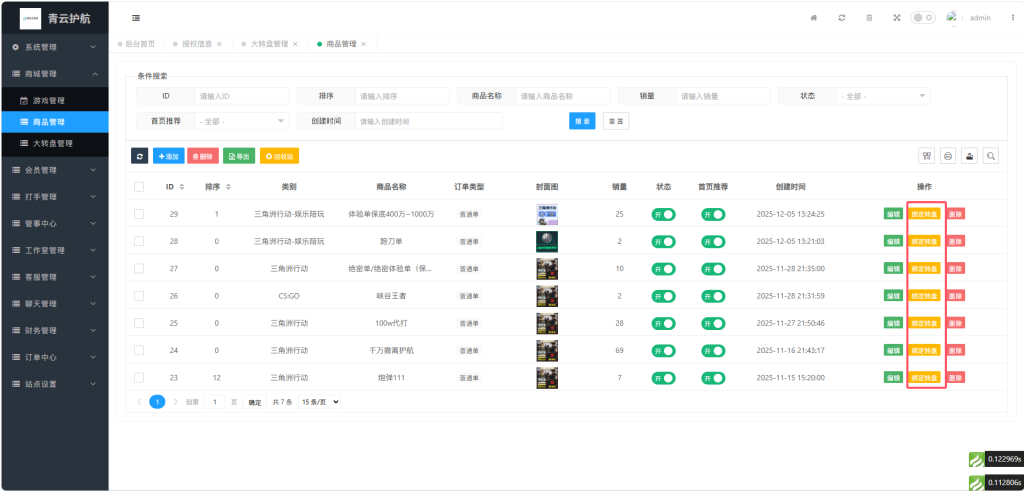Toggle 状态 switch for 峡谷王者
Viewport: 1024px width, 491px height.
point(664,296)
